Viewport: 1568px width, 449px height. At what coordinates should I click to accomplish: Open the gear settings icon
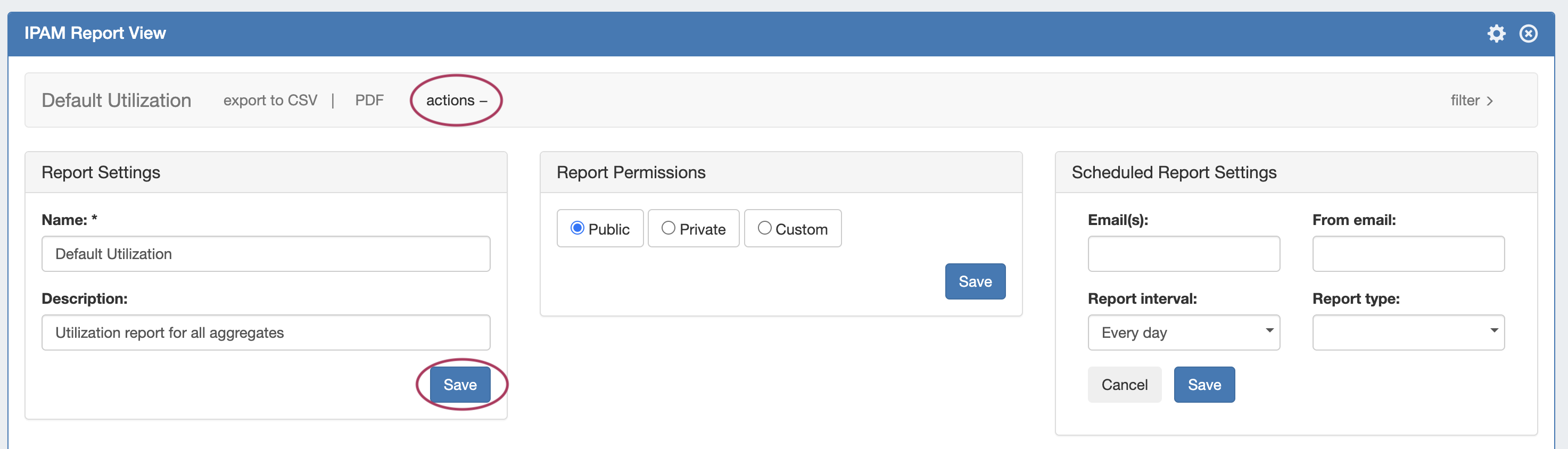pyautogui.click(x=1496, y=34)
